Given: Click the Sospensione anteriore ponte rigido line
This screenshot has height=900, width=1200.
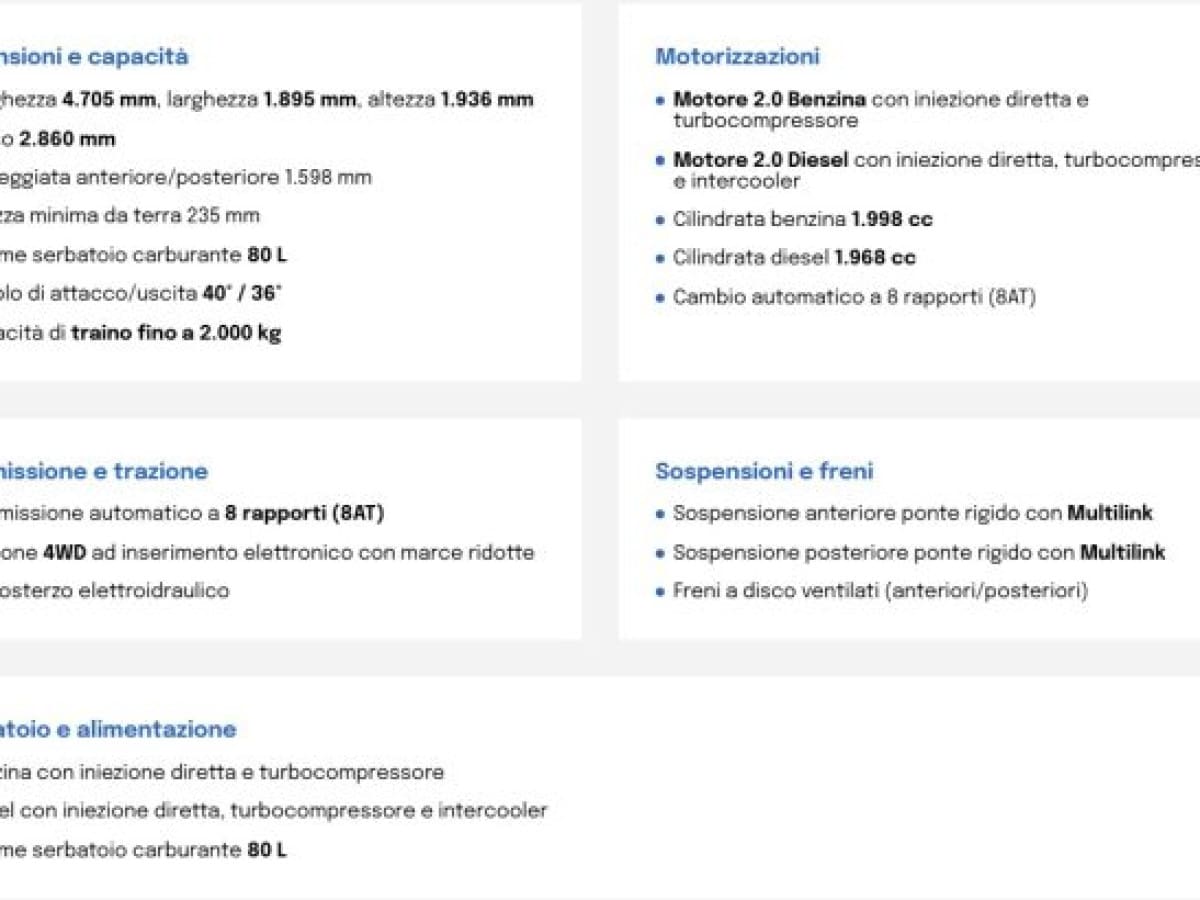Looking at the screenshot, I should (912, 513).
